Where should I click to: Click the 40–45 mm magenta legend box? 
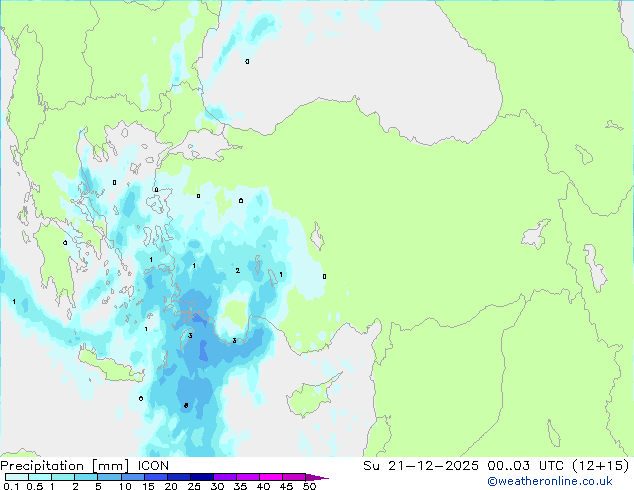pos(271,477)
